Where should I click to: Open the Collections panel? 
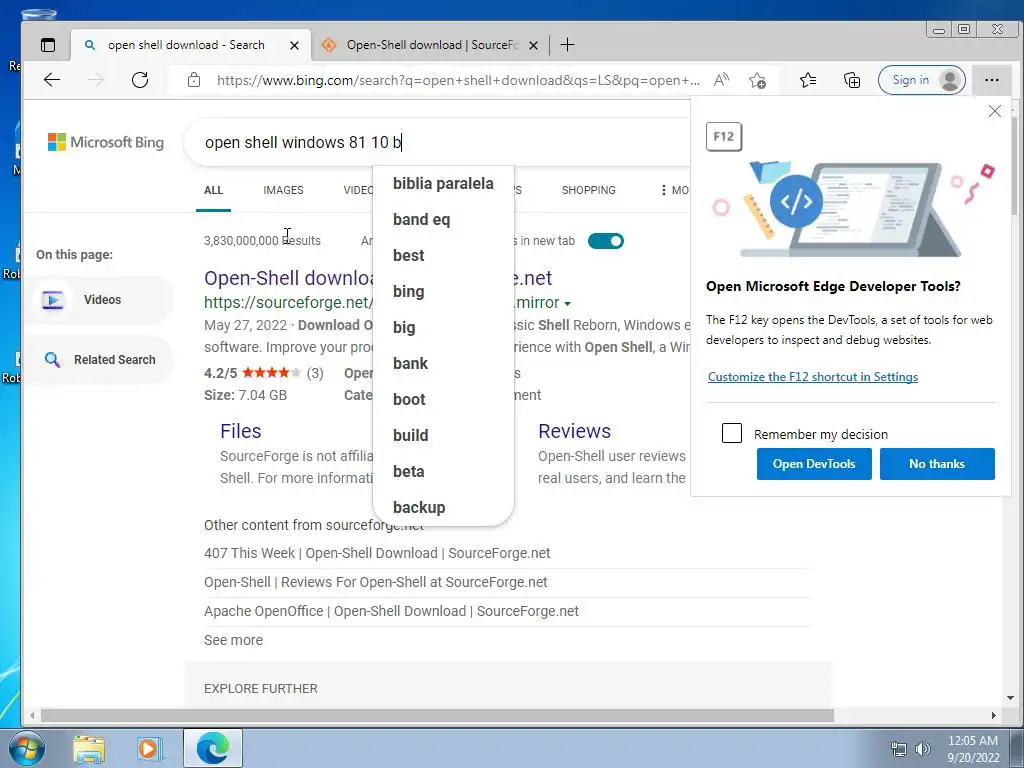[x=852, y=80]
